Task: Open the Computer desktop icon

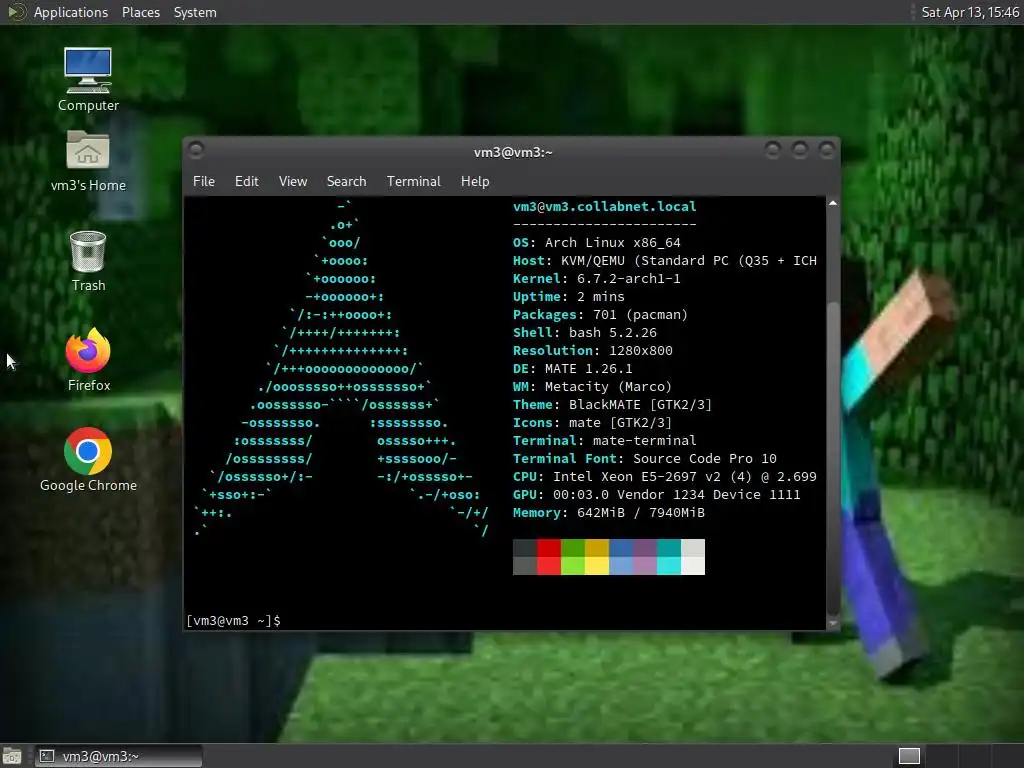Action: point(88,79)
